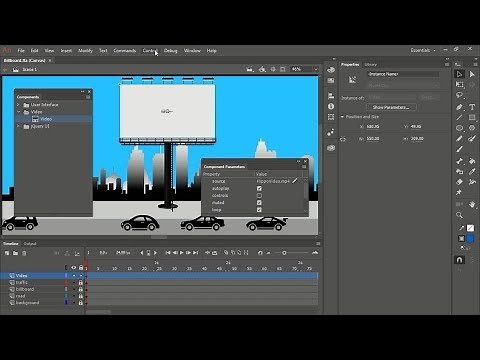Select the Free Transform tool
480x360 pixels.
459,85
